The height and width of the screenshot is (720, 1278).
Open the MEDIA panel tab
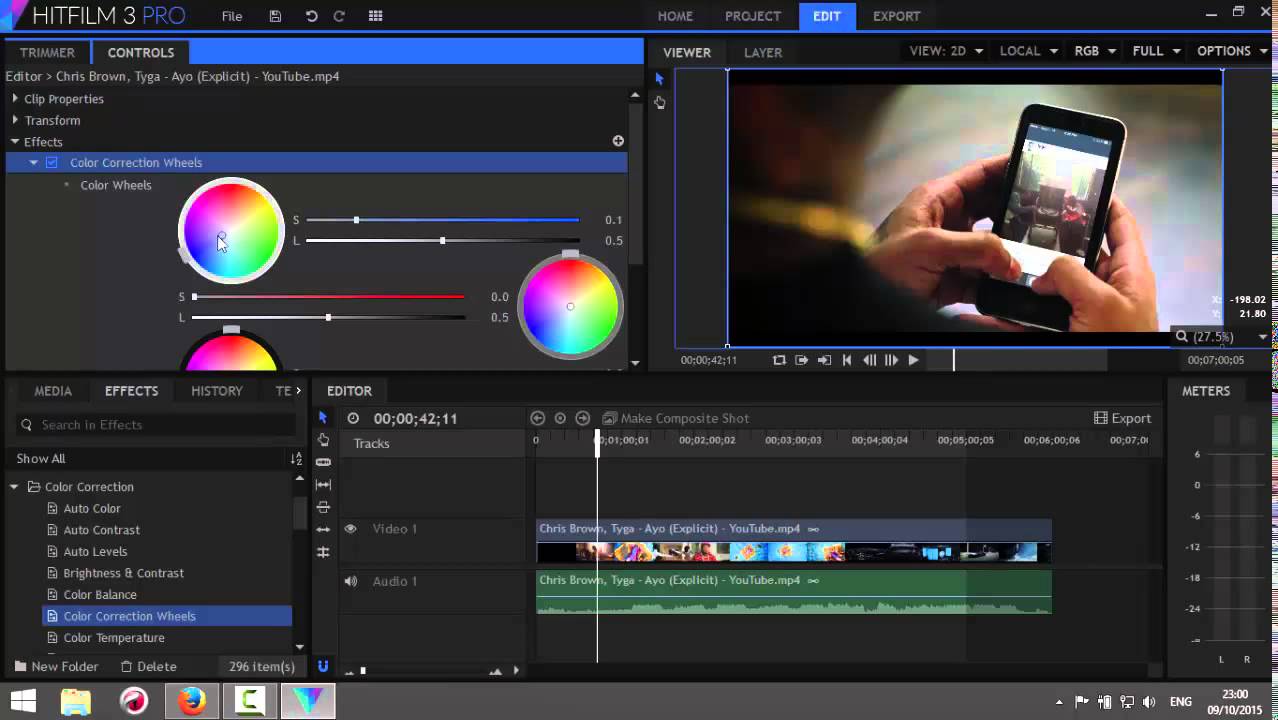pyautogui.click(x=53, y=391)
